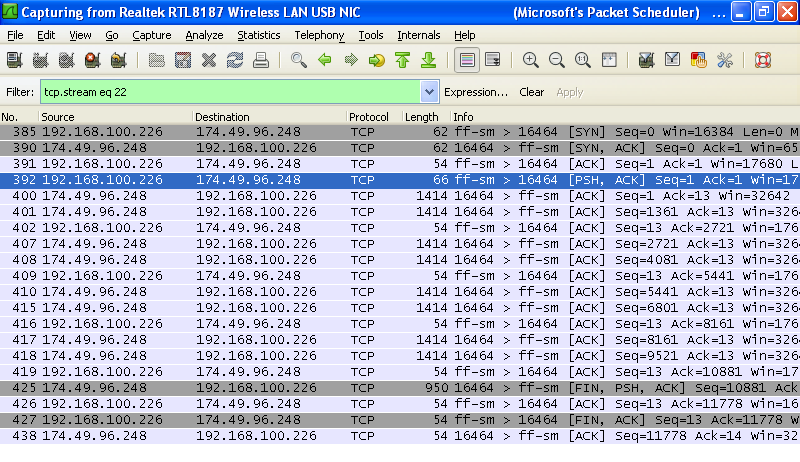Toggle auto-scroll during live capture
Viewport: 800px width, 462px height.
point(492,60)
